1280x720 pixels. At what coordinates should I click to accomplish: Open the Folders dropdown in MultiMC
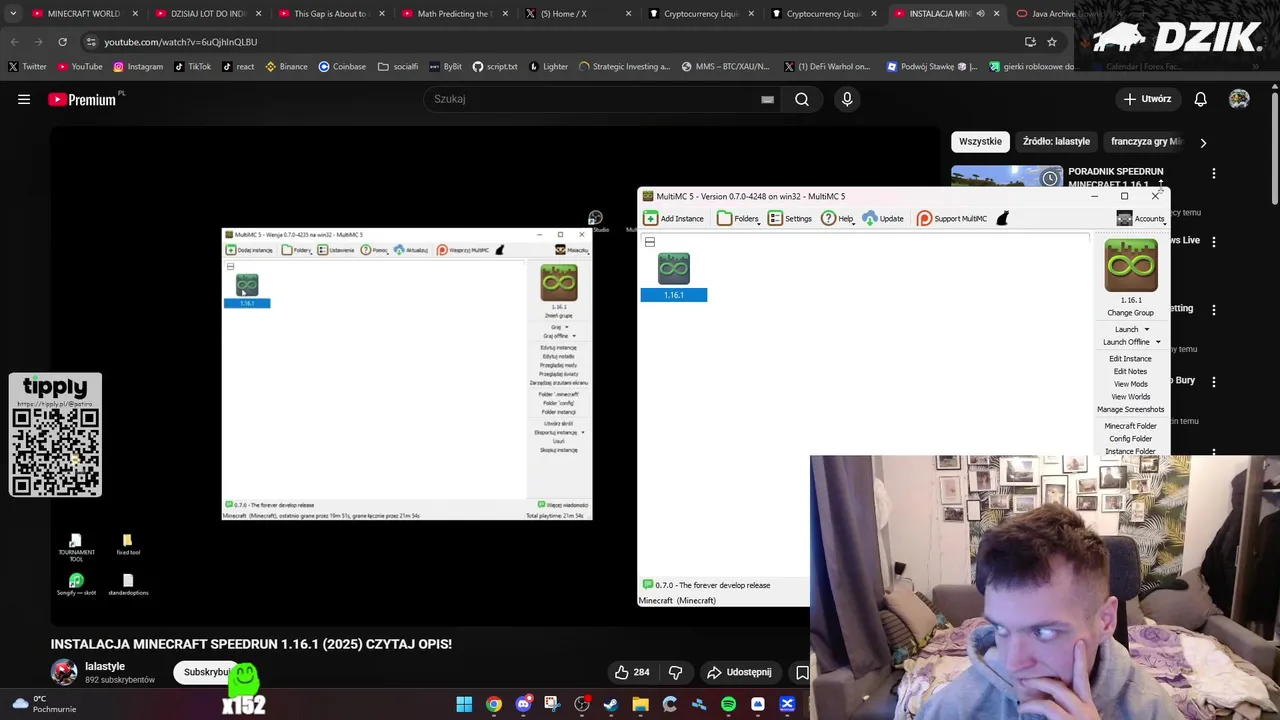[x=738, y=218]
